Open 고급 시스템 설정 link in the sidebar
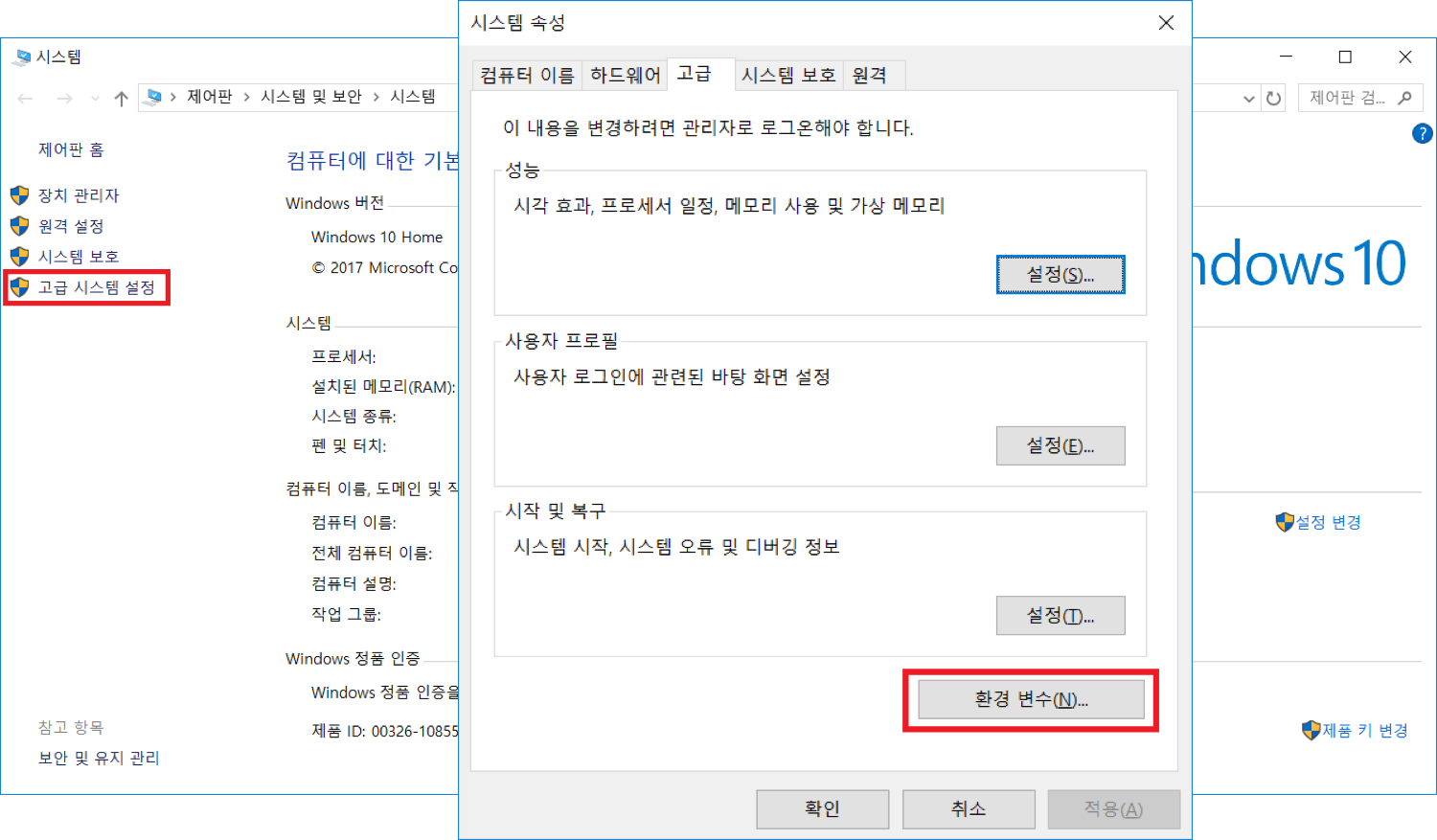This screenshot has height=840, width=1437. coord(97,287)
